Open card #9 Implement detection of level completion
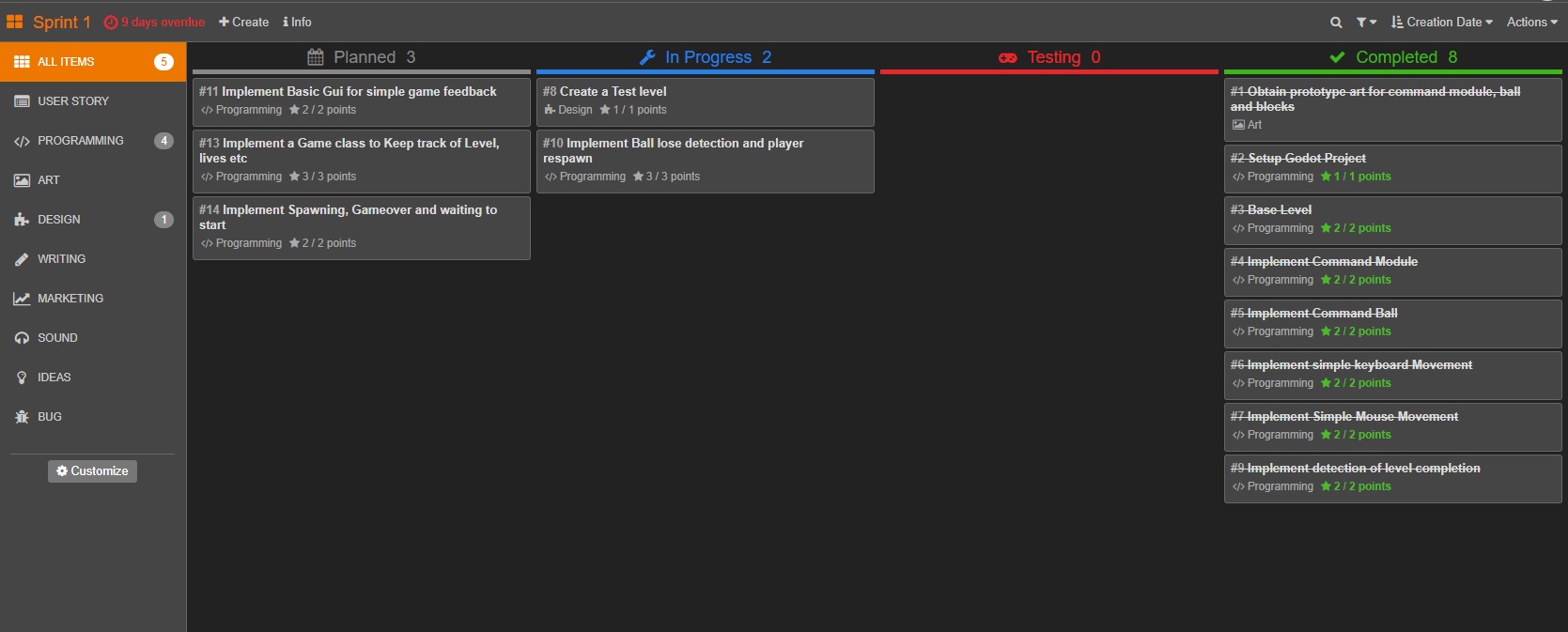 (x=1393, y=479)
